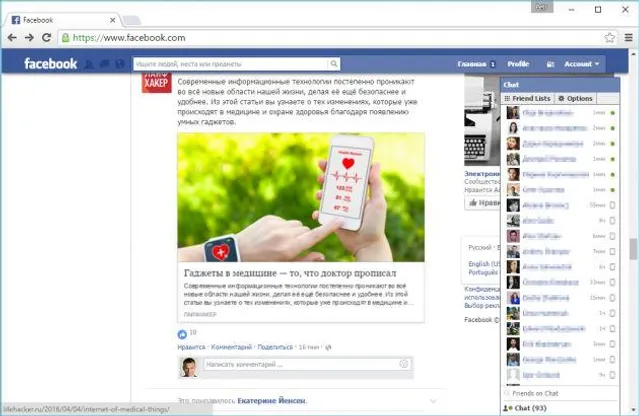The image size is (639, 416).
Task: Open the article titled Гаджеты в медицине
Action: [x=290, y=272]
